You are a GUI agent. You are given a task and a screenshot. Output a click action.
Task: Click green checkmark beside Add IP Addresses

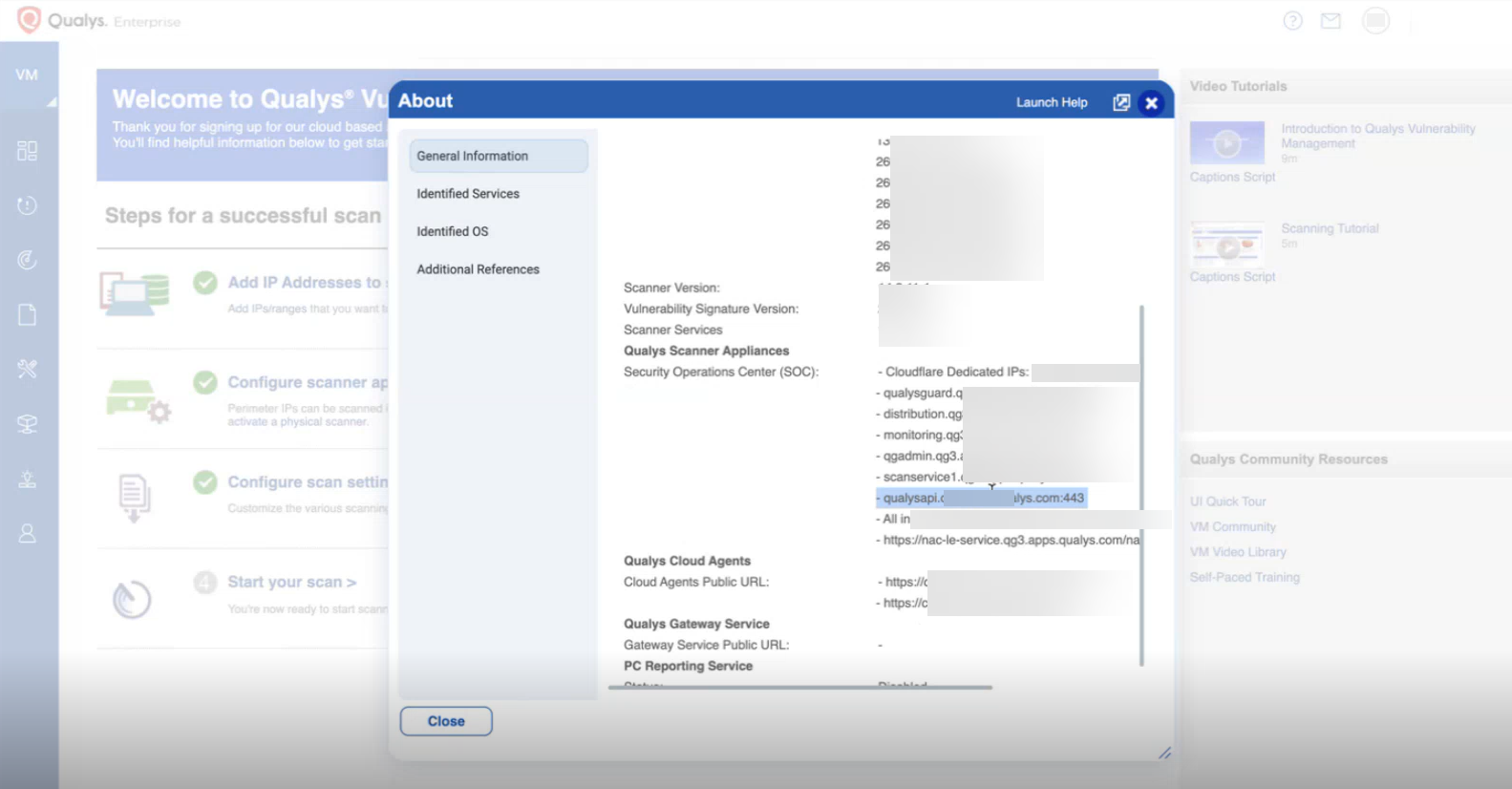click(x=204, y=283)
